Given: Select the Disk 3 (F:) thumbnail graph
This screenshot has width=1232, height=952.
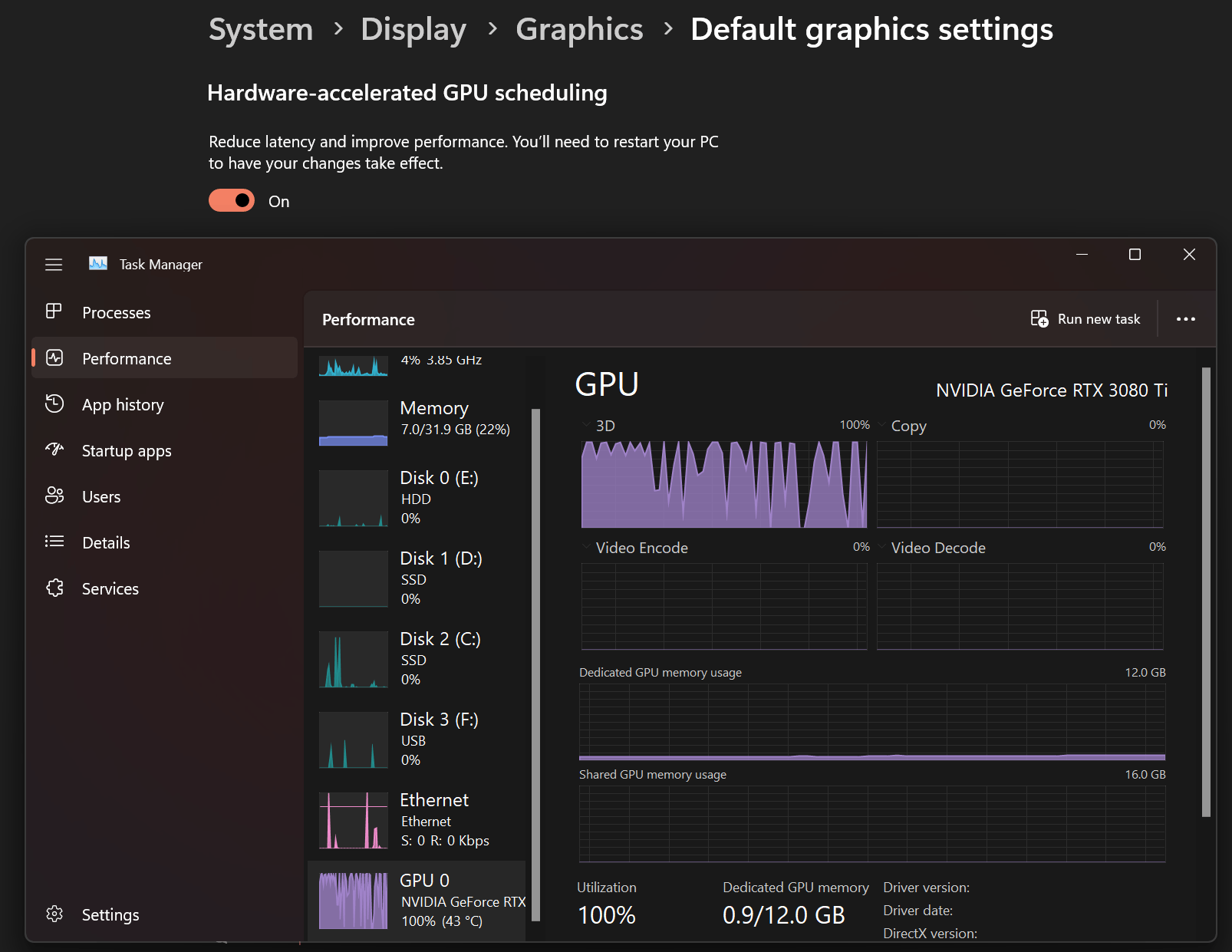Looking at the screenshot, I should 354,740.
